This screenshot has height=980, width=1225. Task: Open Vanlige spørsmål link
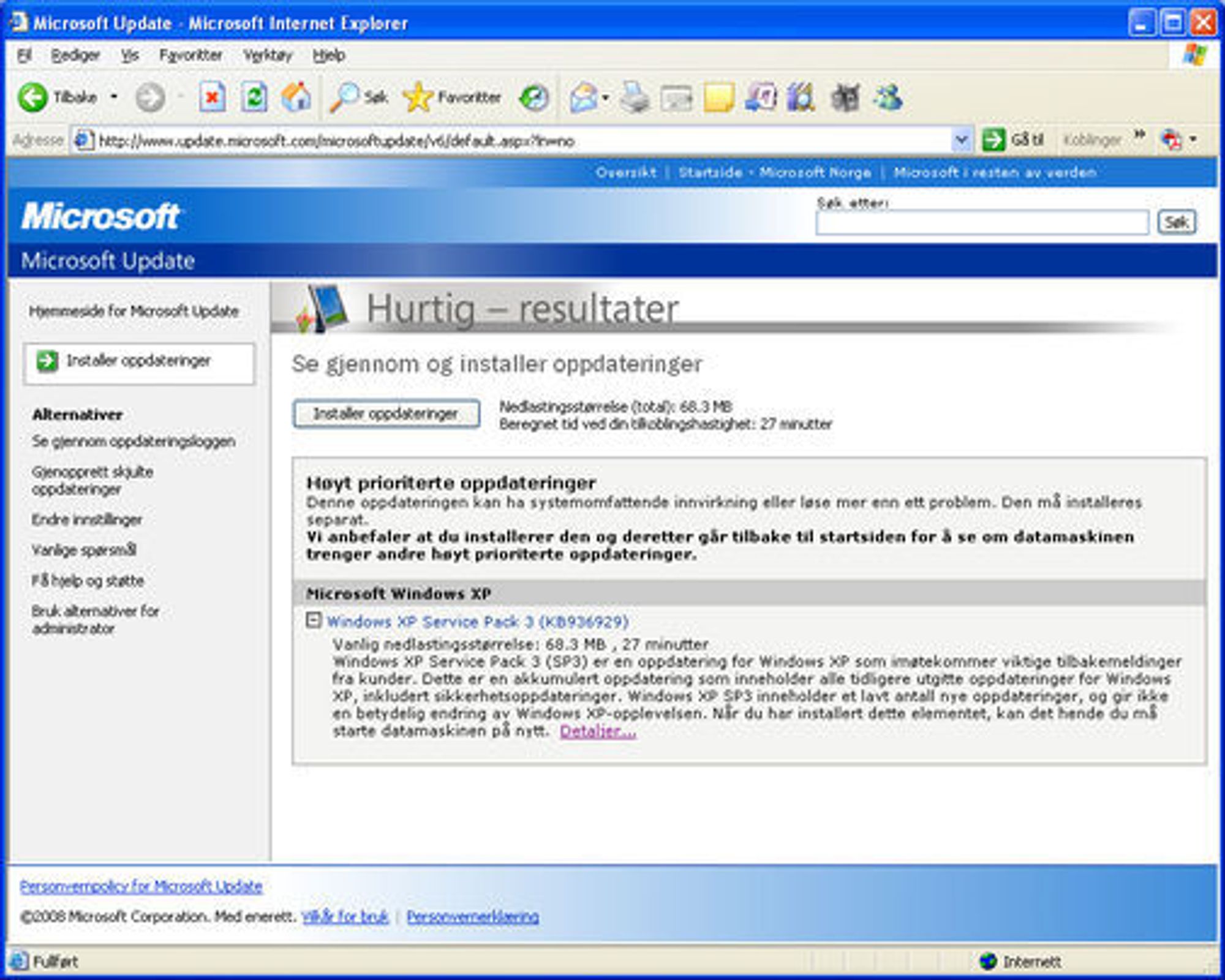tap(84, 550)
